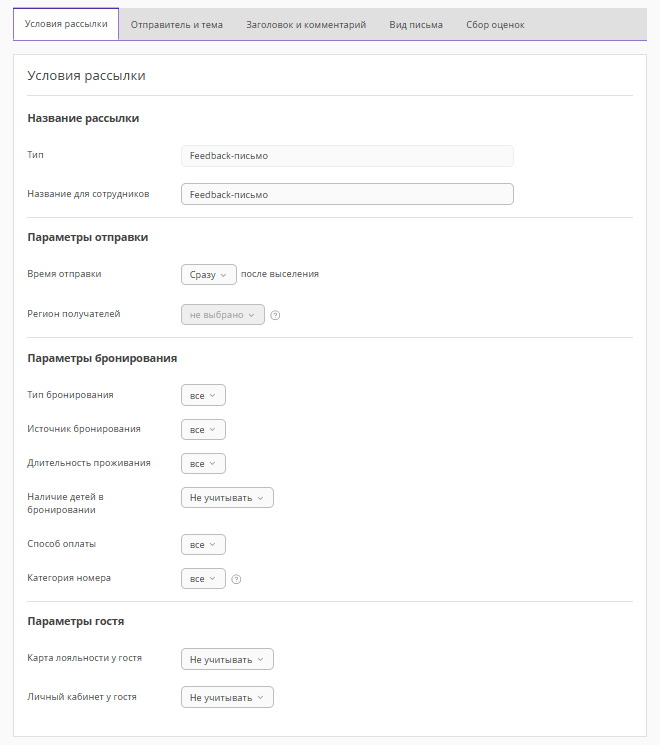Open the Время отправки 'Сразу' dropdown
Viewport: 660px width, 745px height.
pos(208,274)
